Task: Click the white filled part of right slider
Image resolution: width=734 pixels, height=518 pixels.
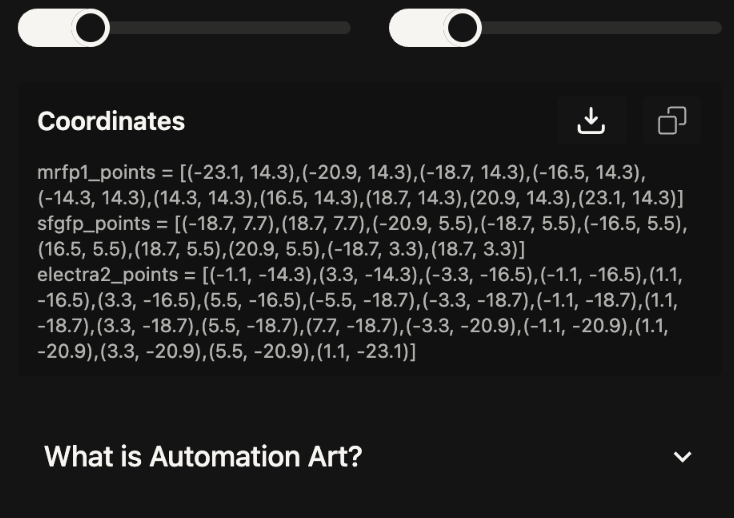Action: pos(415,28)
